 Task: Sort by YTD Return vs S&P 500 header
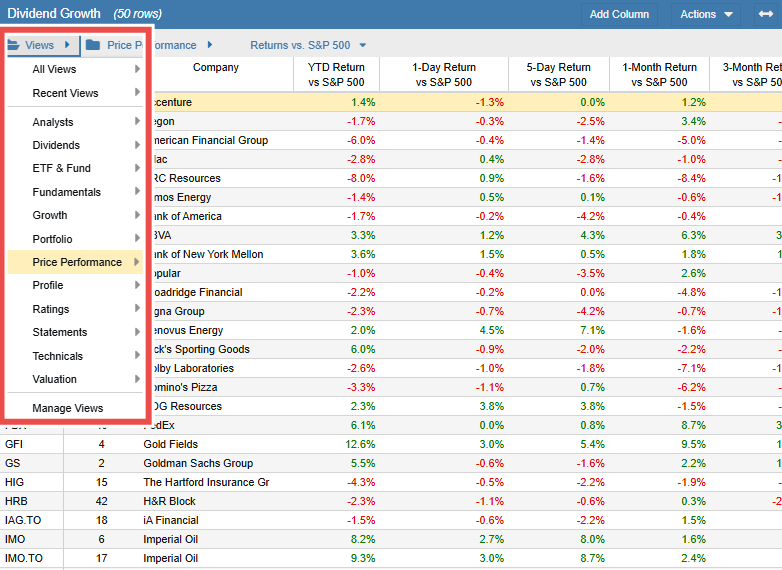point(336,74)
